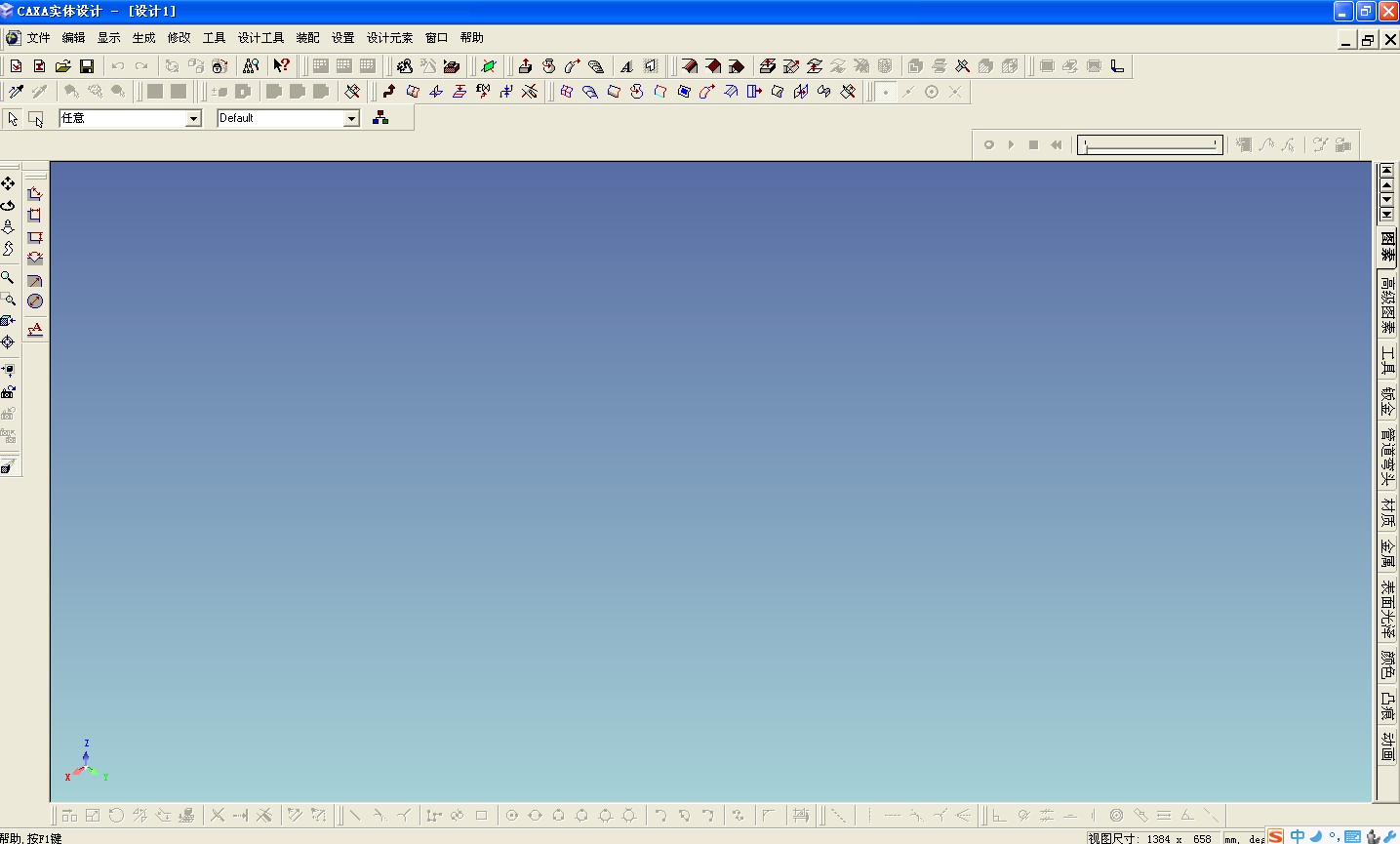Image resolution: width=1400 pixels, height=844 pixels.
Task: Select the pan camera tool
Action: tap(8, 183)
